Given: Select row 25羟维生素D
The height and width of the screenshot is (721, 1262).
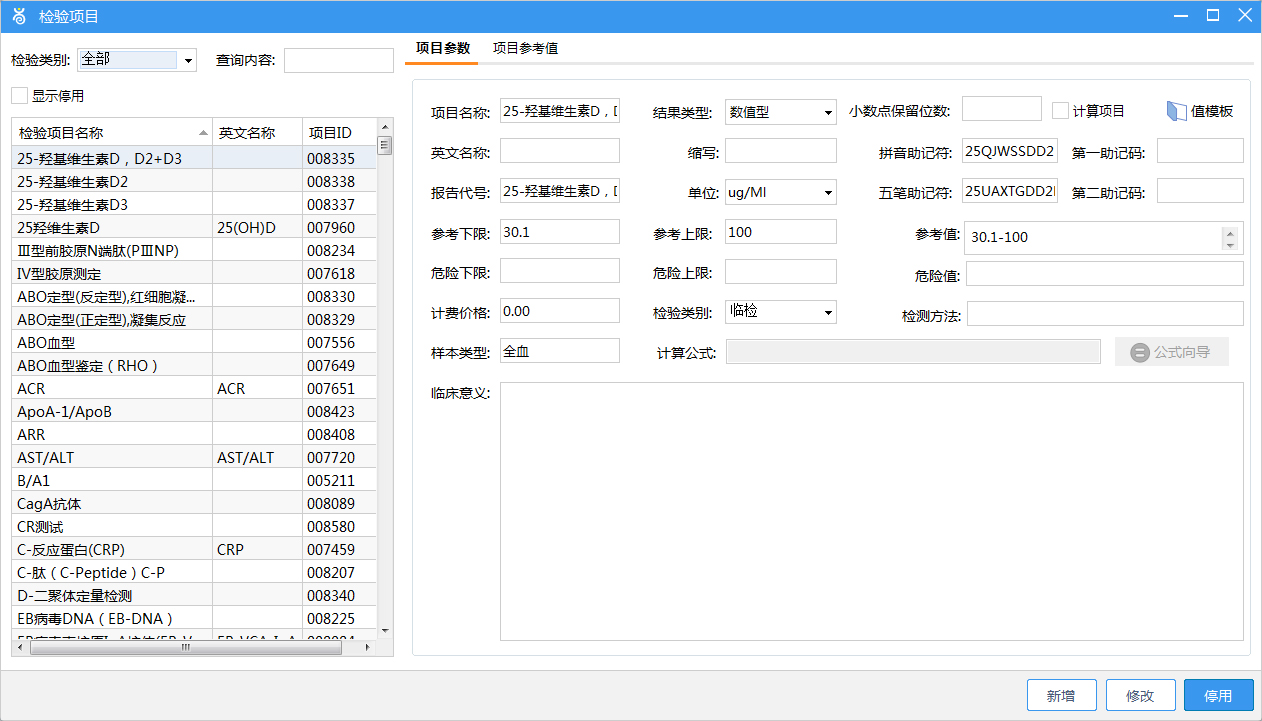Looking at the screenshot, I should point(194,228).
